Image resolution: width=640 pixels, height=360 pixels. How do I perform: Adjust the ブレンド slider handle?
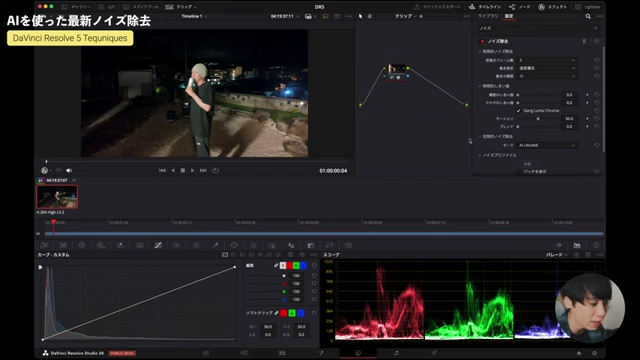518,127
